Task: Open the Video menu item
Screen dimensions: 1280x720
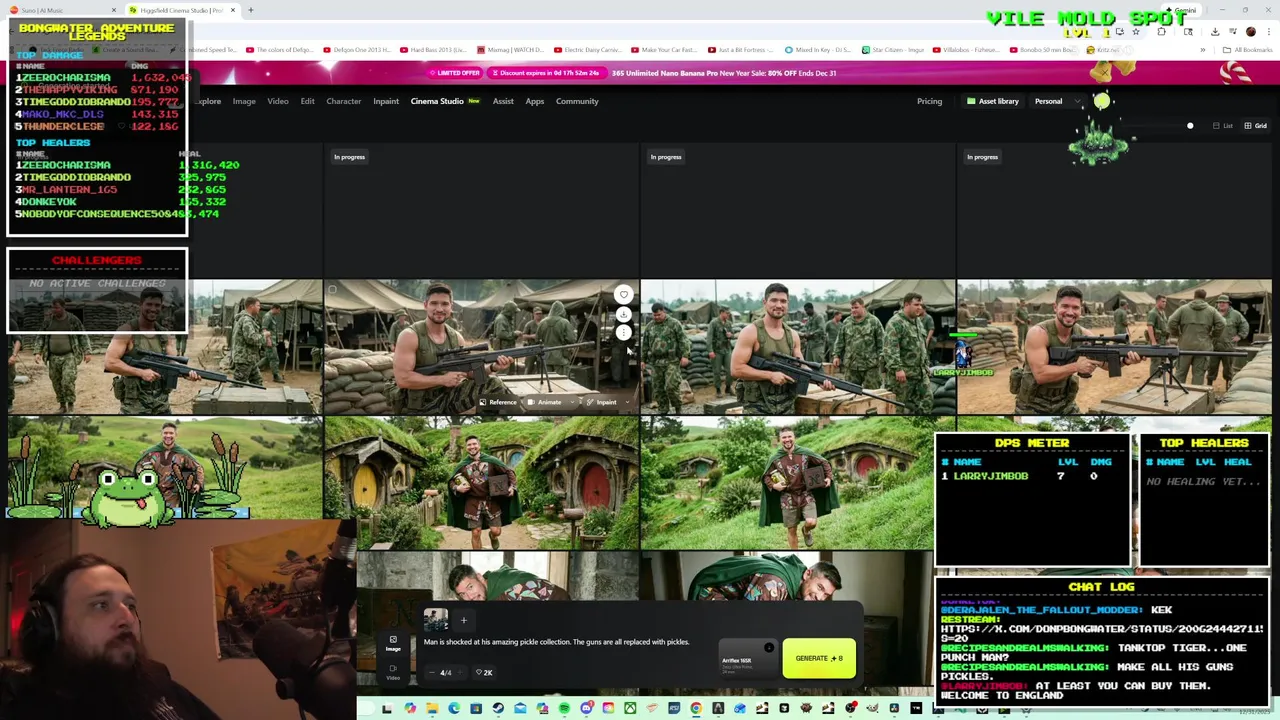Action: (x=278, y=101)
